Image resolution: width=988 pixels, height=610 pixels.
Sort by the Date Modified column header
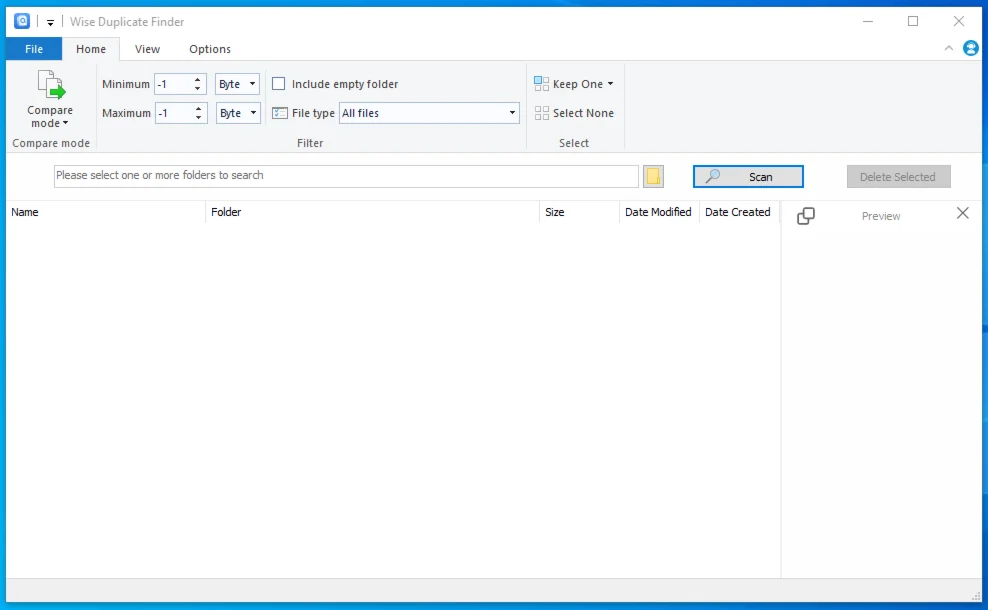[659, 212]
